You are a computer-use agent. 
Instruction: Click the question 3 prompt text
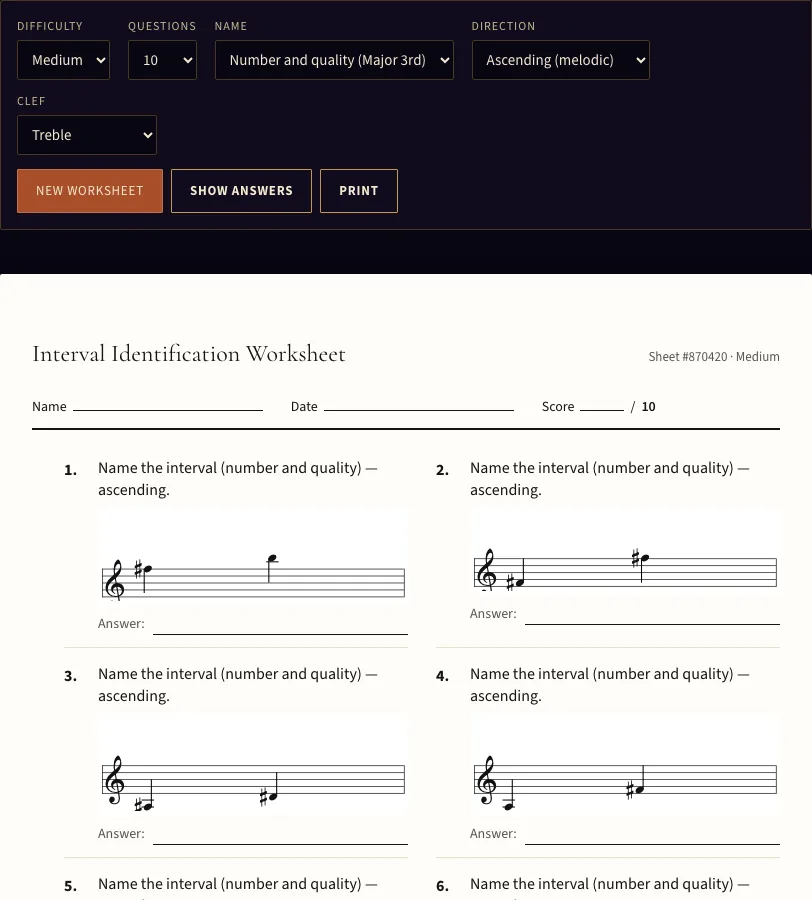click(238, 685)
